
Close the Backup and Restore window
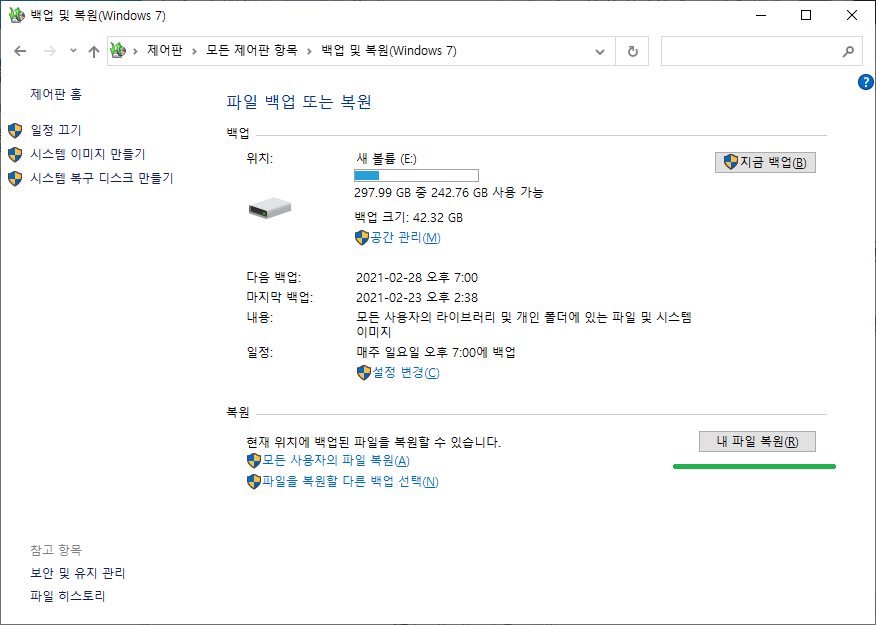[x=852, y=15]
